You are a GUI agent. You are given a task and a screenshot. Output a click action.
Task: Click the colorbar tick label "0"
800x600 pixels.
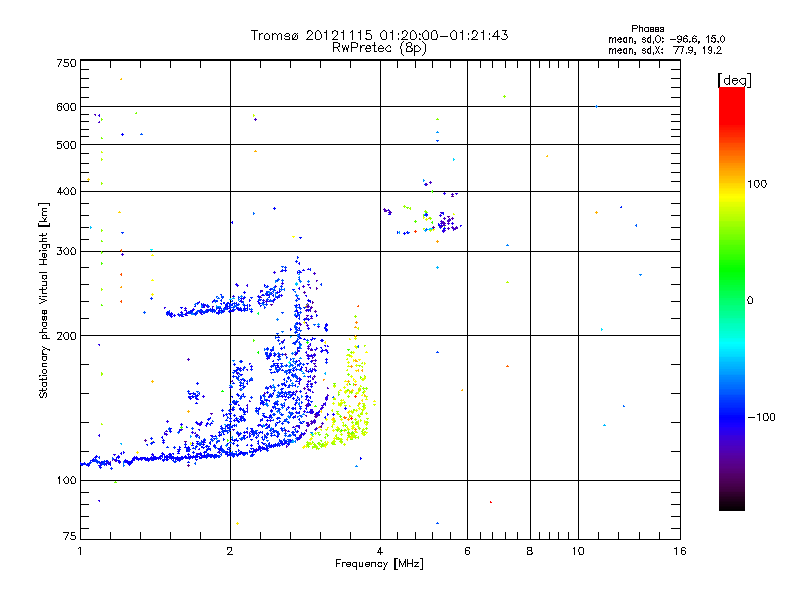[x=750, y=300]
